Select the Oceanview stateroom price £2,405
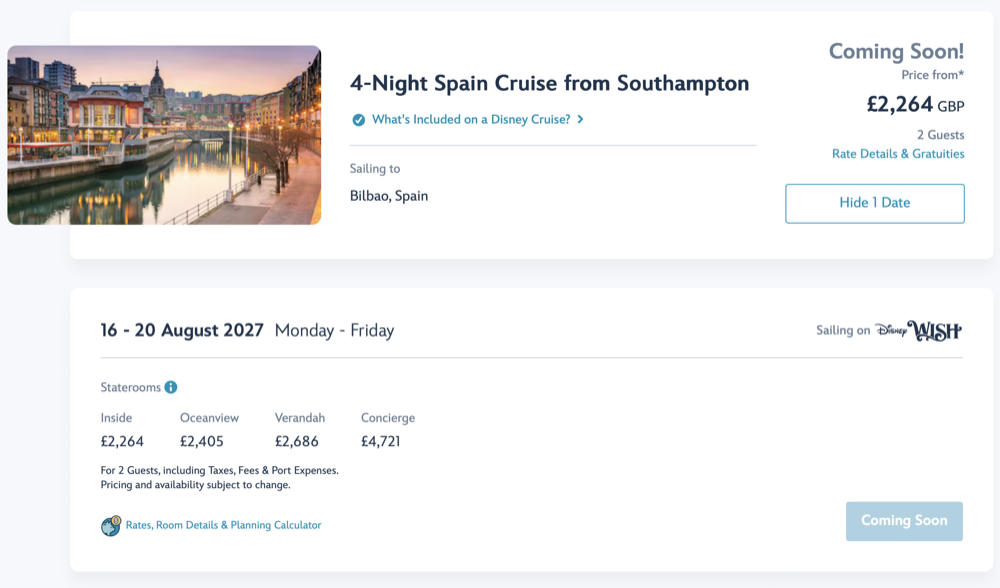Screen dimensions: 1000x588 [x=202, y=441]
